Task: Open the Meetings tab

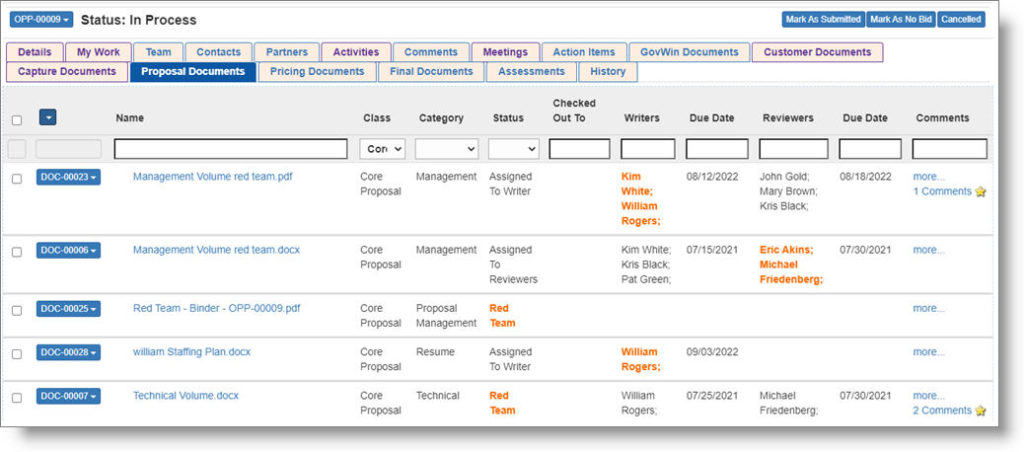Action: click(505, 52)
